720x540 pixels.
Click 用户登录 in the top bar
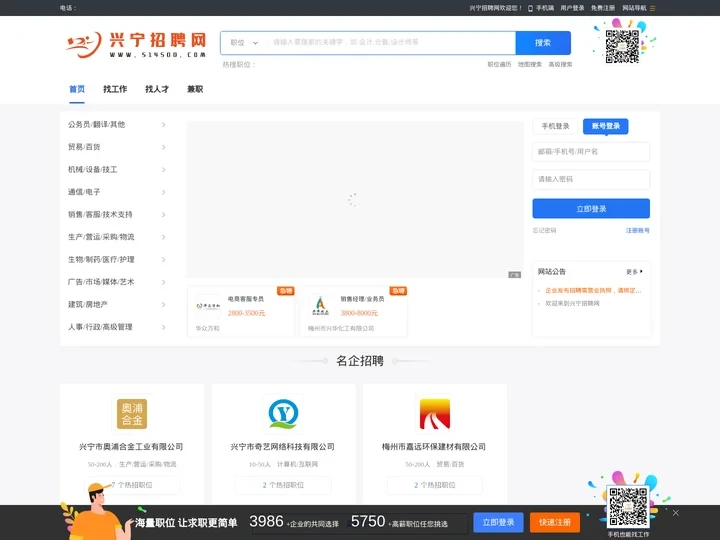572,8
